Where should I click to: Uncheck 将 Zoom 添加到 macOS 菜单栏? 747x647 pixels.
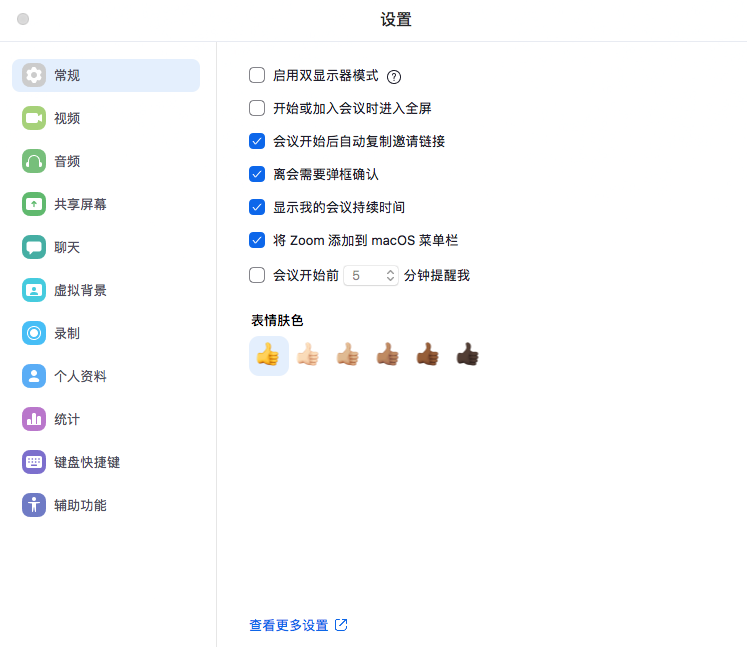(x=257, y=240)
